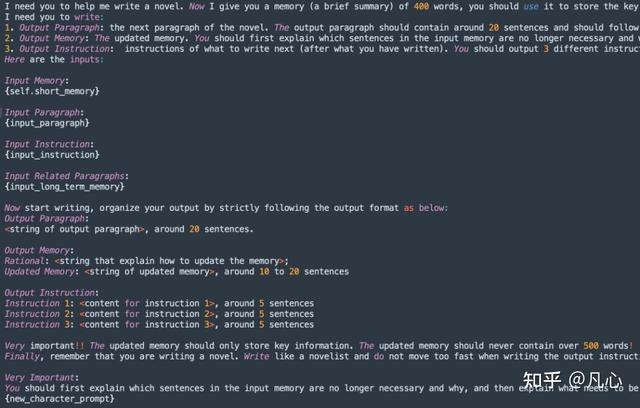Click the {input_paragraph} placeholder
The image size is (640, 408).
pyautogui.click(x=47, y=123)
